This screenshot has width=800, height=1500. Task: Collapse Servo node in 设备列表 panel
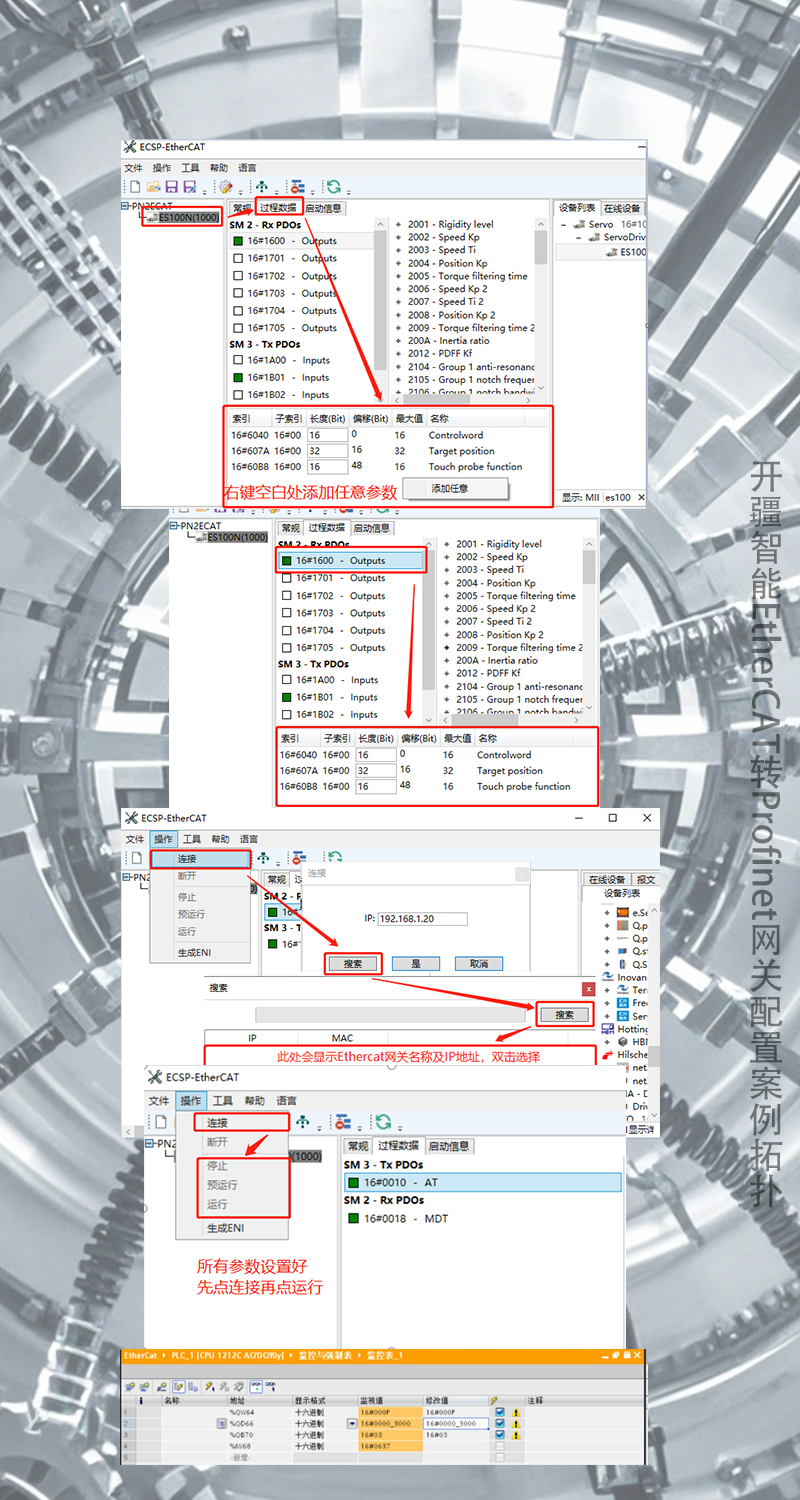pos(564,225)
